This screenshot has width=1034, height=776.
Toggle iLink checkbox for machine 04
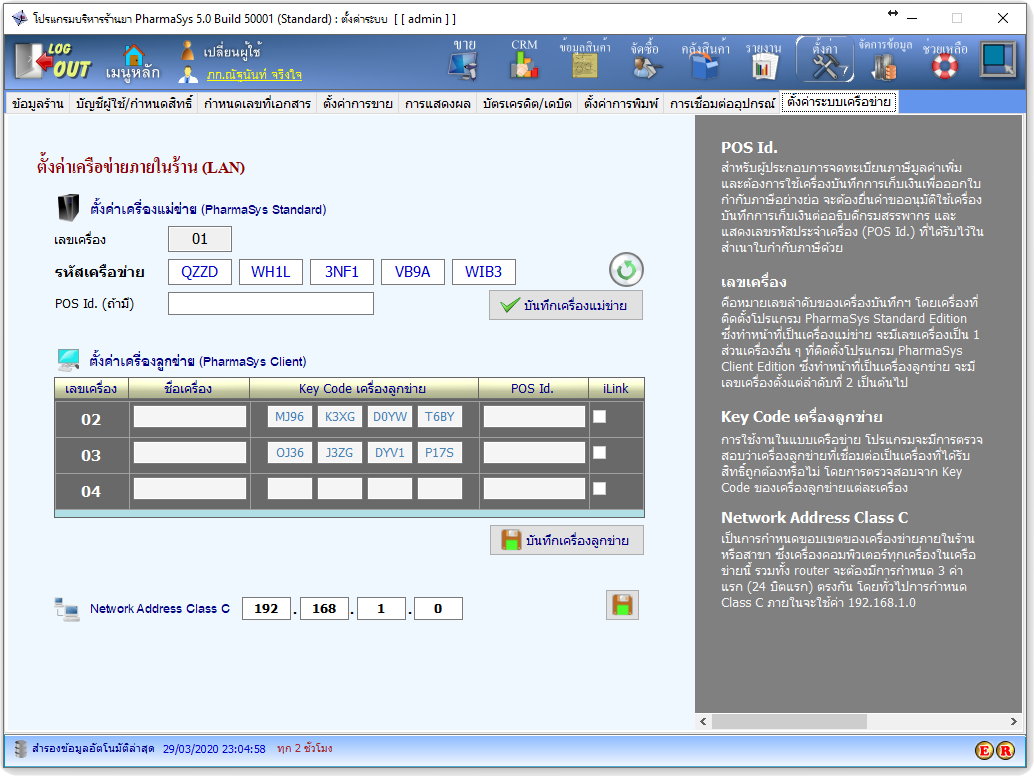(x=599, y=489)
